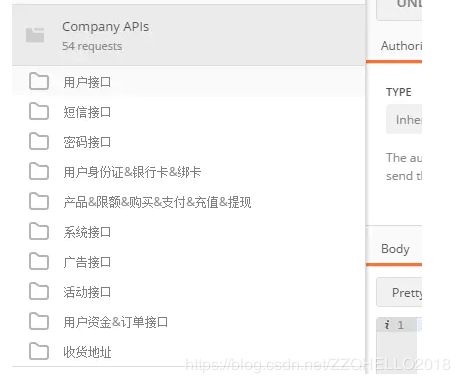460x383 pixels.
Task: Click the 系统接口 folder icon
Action: (x=39, y=232)
